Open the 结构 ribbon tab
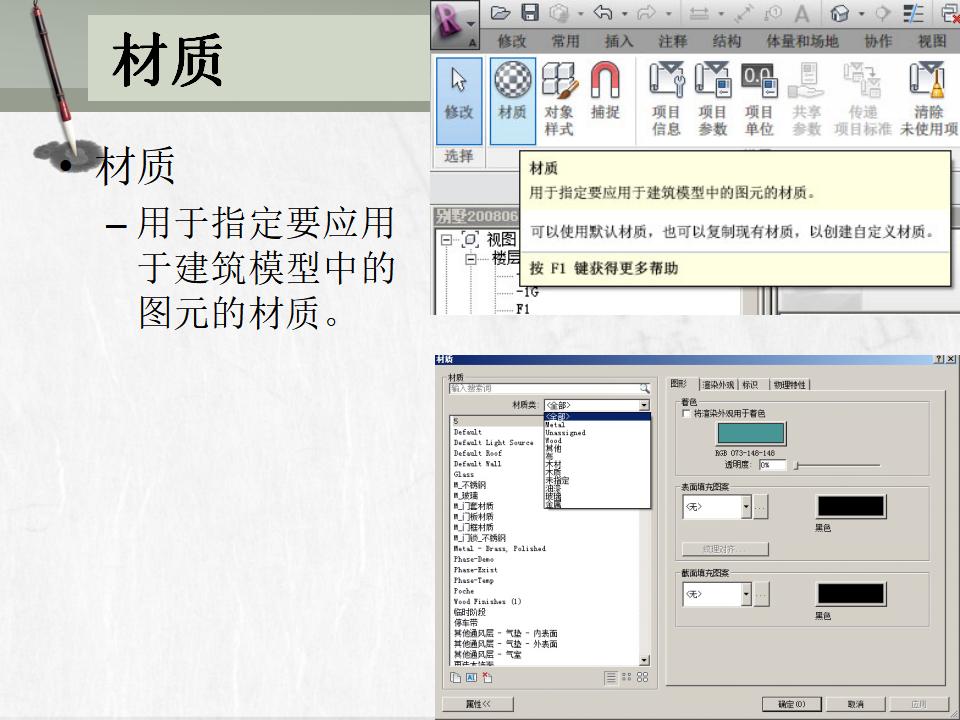 pyautogui.click(x=726, y=41)
